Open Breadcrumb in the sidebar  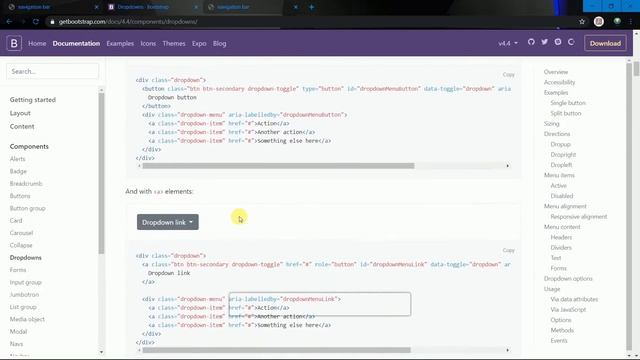[26, 183]
